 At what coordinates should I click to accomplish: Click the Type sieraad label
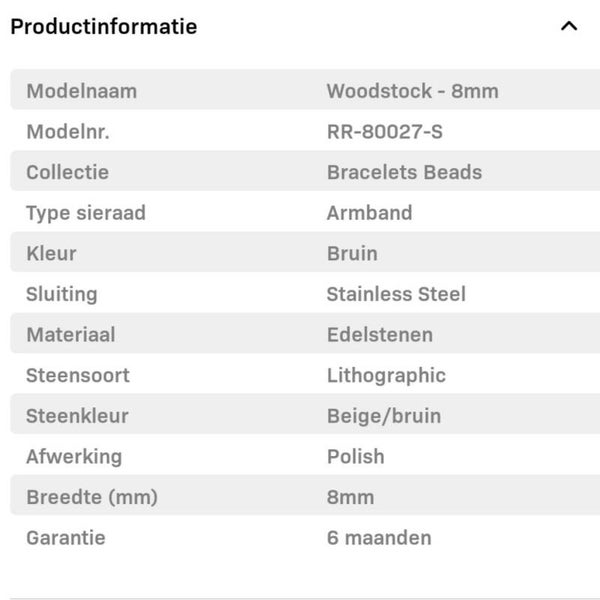point(86,213)
